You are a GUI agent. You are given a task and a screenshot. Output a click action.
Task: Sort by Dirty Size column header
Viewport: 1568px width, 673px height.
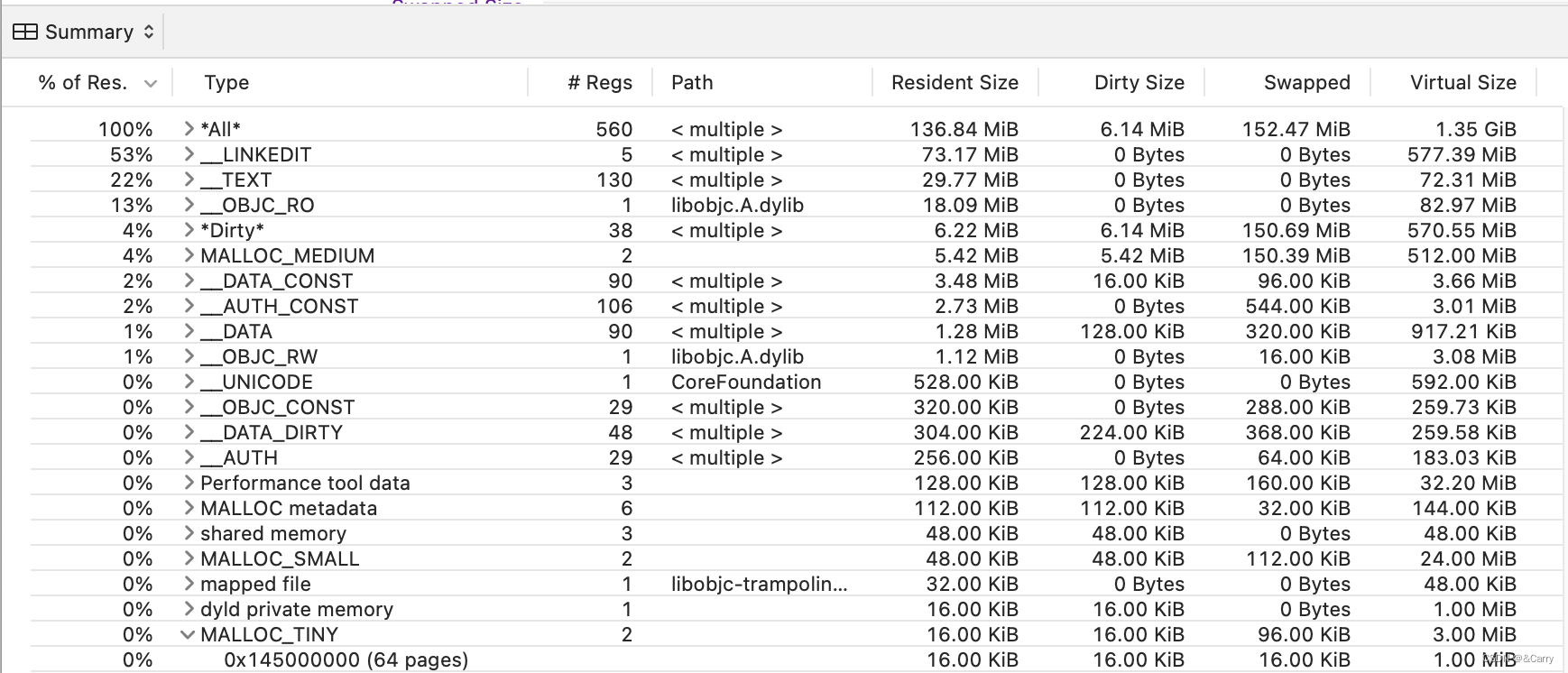1139,83
